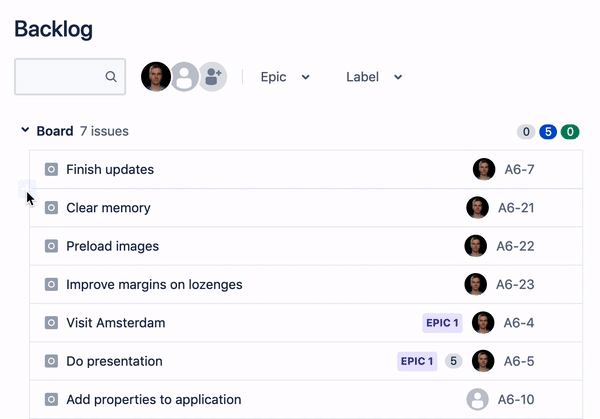The height and width of the screenshot is (419, 600).
Task: Click issue key A6-7
Action: pyautogui.click(x=519, y=170)
